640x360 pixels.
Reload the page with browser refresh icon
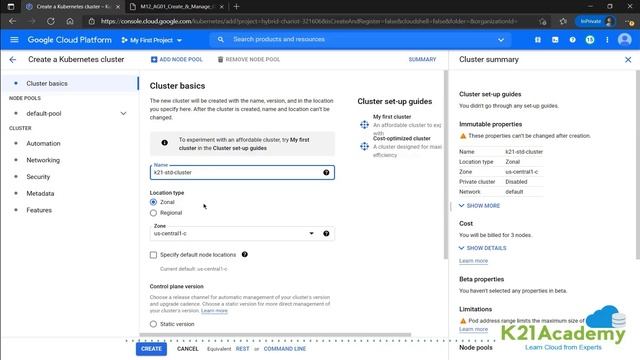[x=51, y=21]
